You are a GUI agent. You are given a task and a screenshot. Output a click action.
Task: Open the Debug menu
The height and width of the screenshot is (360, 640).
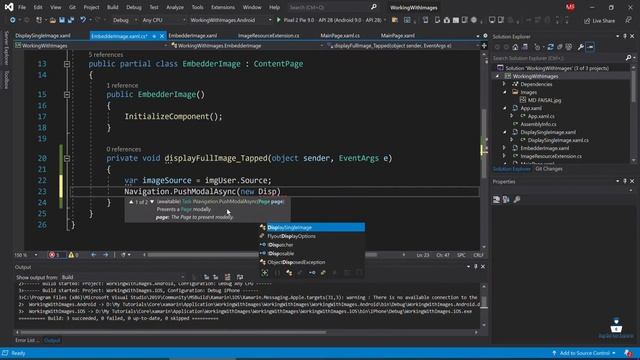(133, 7)
